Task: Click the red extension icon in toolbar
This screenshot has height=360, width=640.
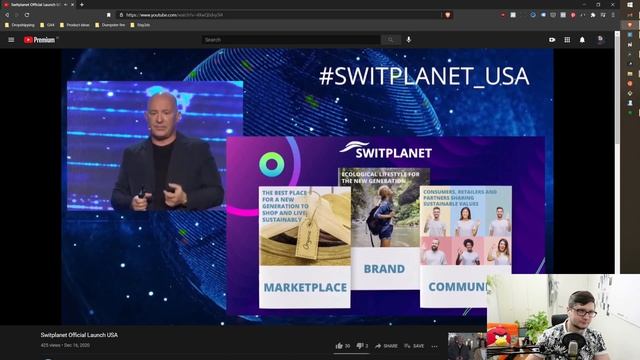Action: [x=503, y=15]
